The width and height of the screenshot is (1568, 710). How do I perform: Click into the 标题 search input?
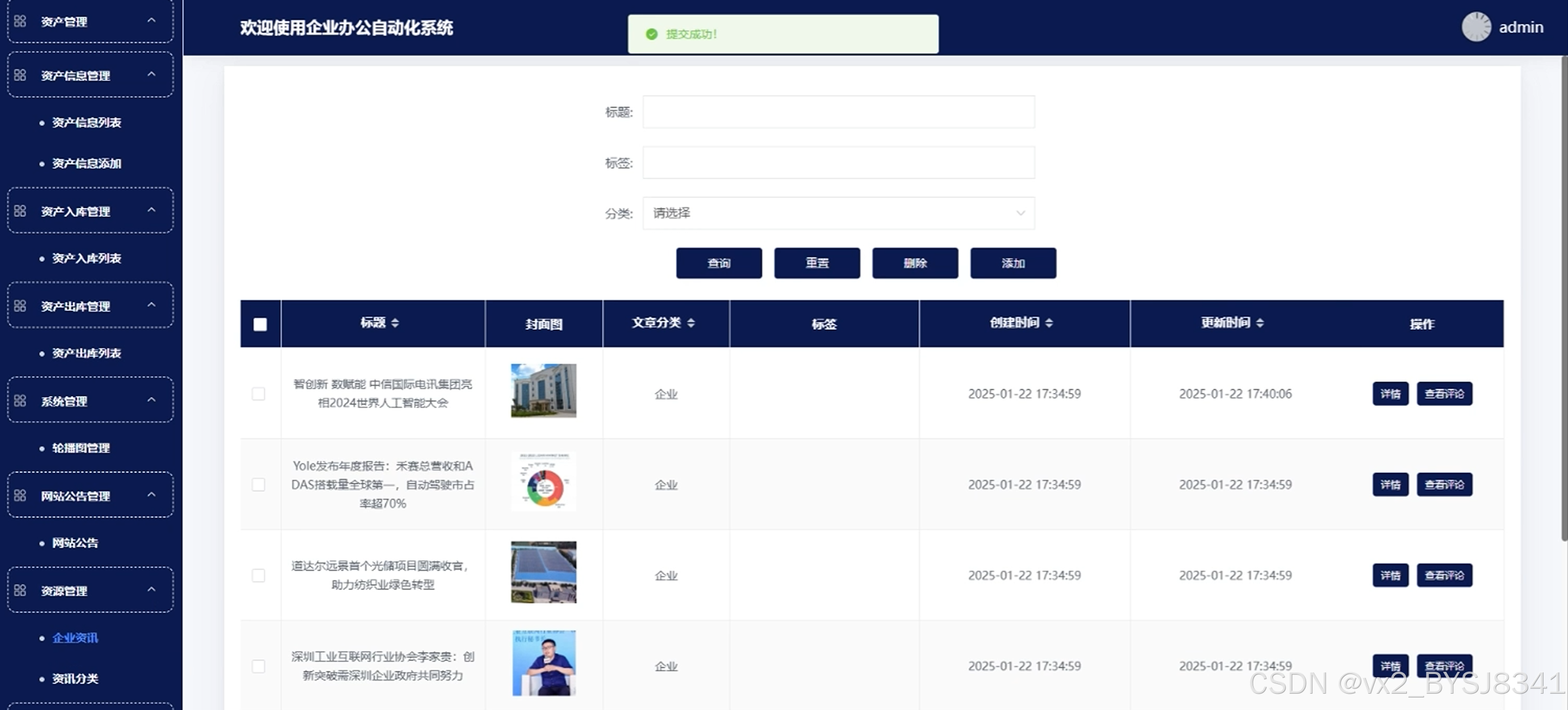(838, 112)
